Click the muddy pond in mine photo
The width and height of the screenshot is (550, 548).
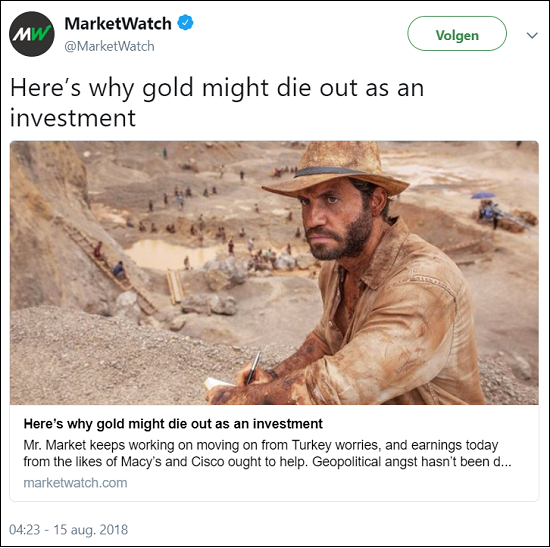click(170, 253)
